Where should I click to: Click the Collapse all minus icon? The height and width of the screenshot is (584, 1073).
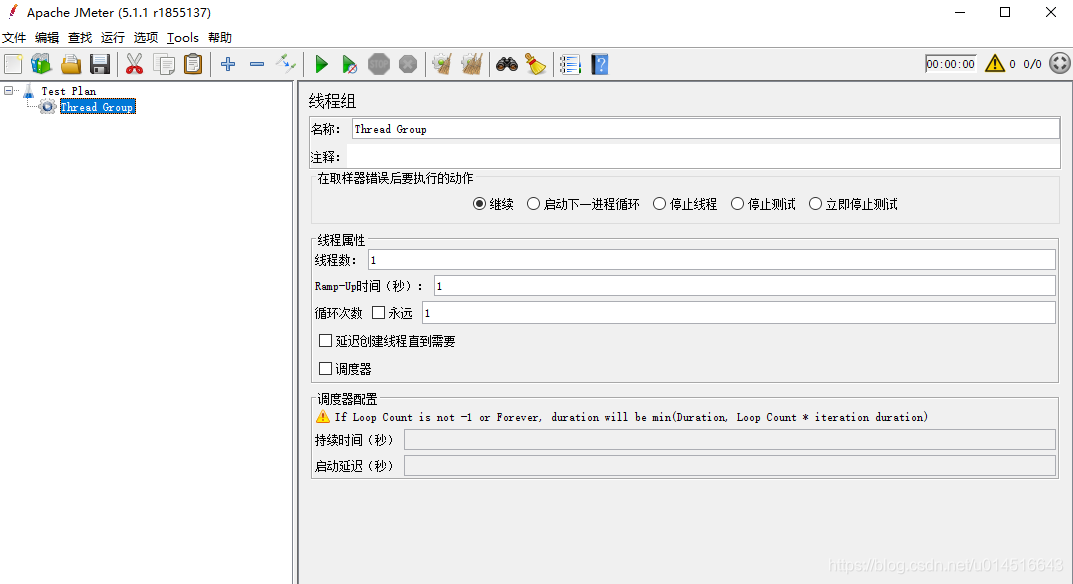(257, 64)
